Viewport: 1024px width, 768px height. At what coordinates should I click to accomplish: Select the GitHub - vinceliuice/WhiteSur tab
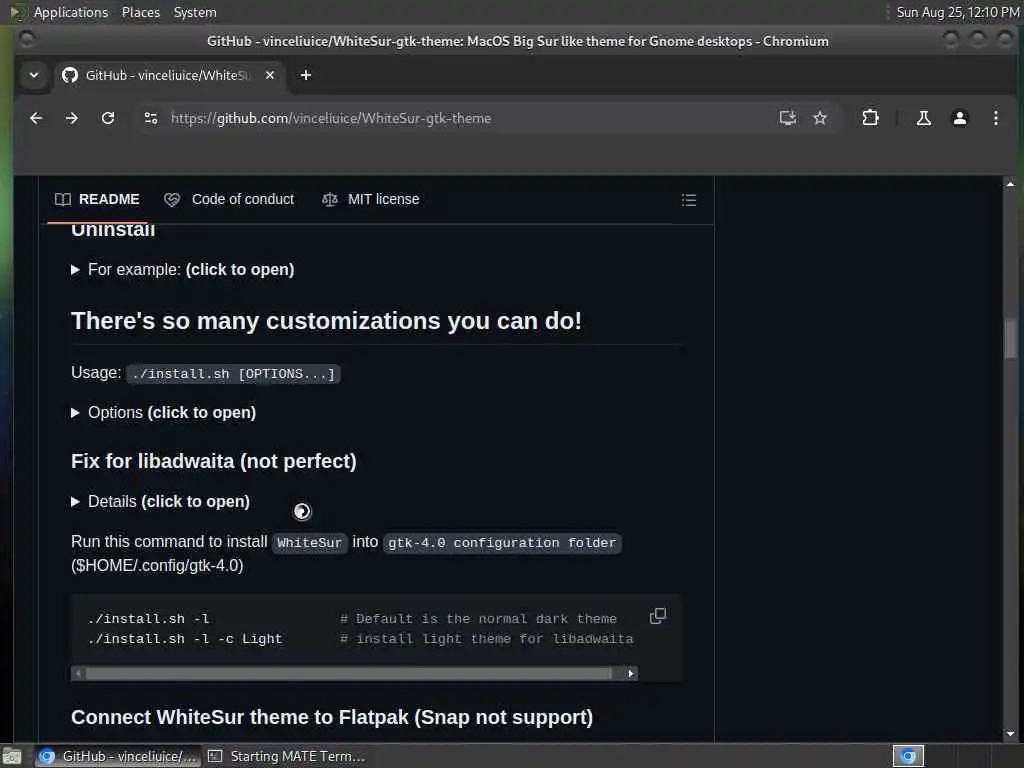pos(168,75)
